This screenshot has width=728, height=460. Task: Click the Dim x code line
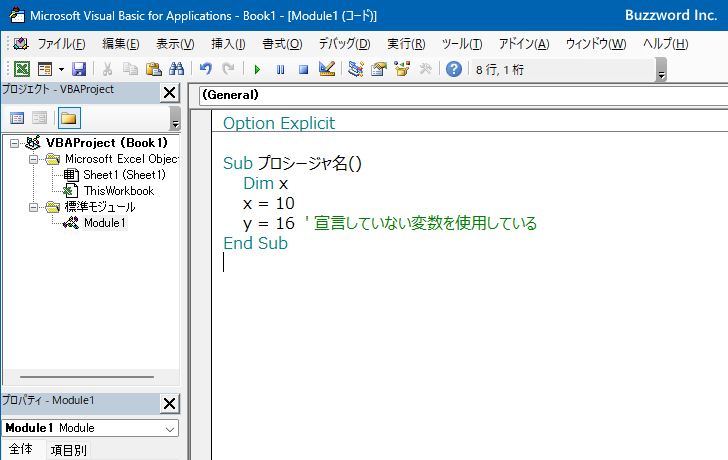[x=266, y=183]
